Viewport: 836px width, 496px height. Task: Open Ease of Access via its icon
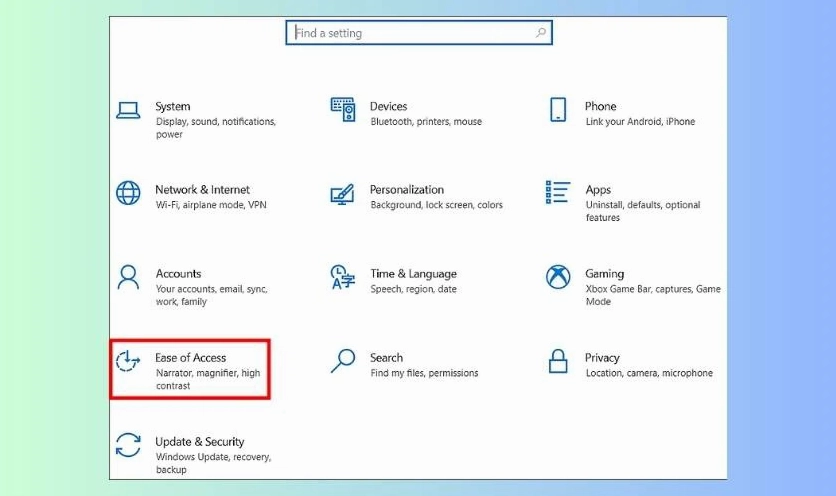(128, 360)
